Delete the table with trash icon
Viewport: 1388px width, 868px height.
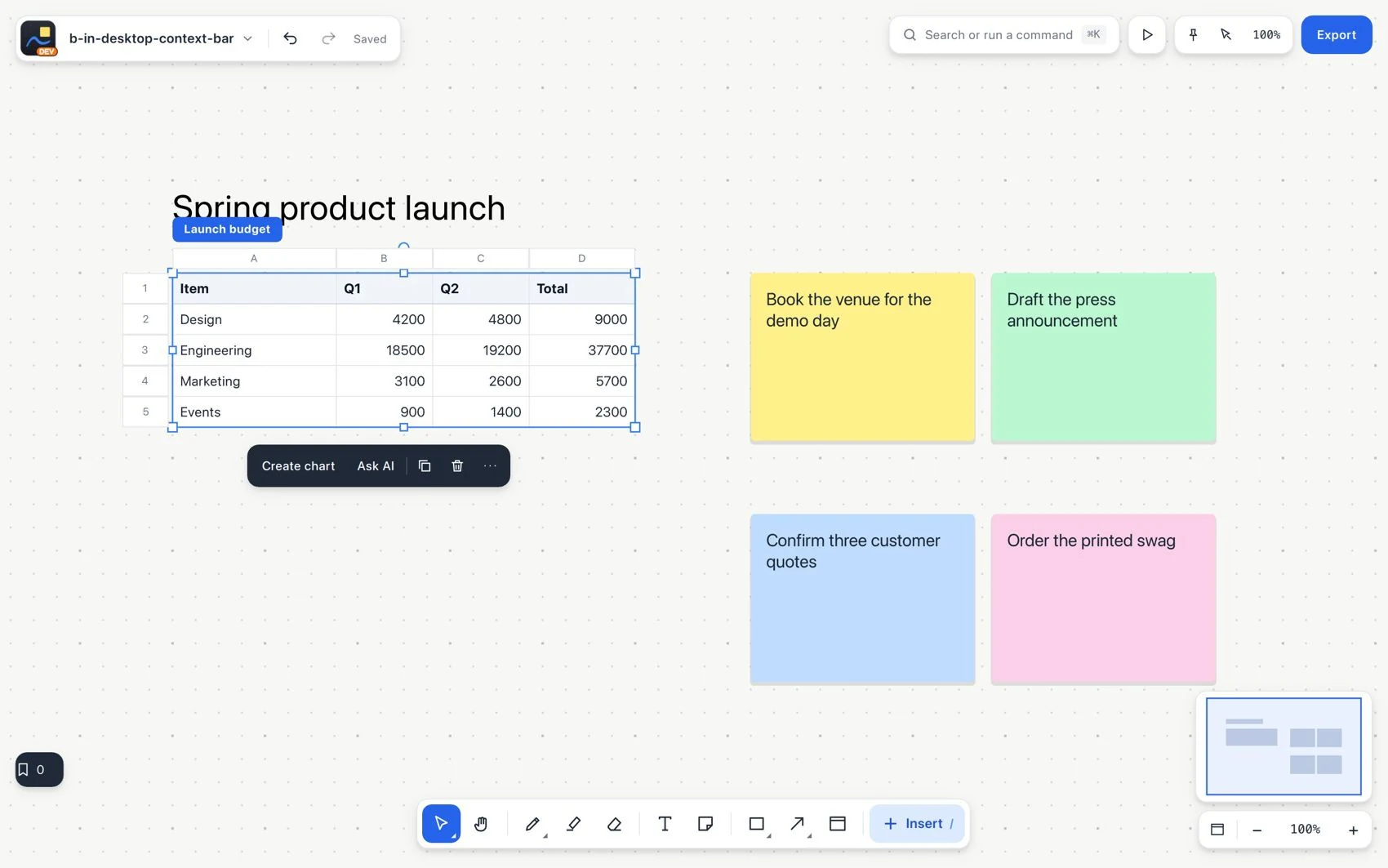pos(457,465)
